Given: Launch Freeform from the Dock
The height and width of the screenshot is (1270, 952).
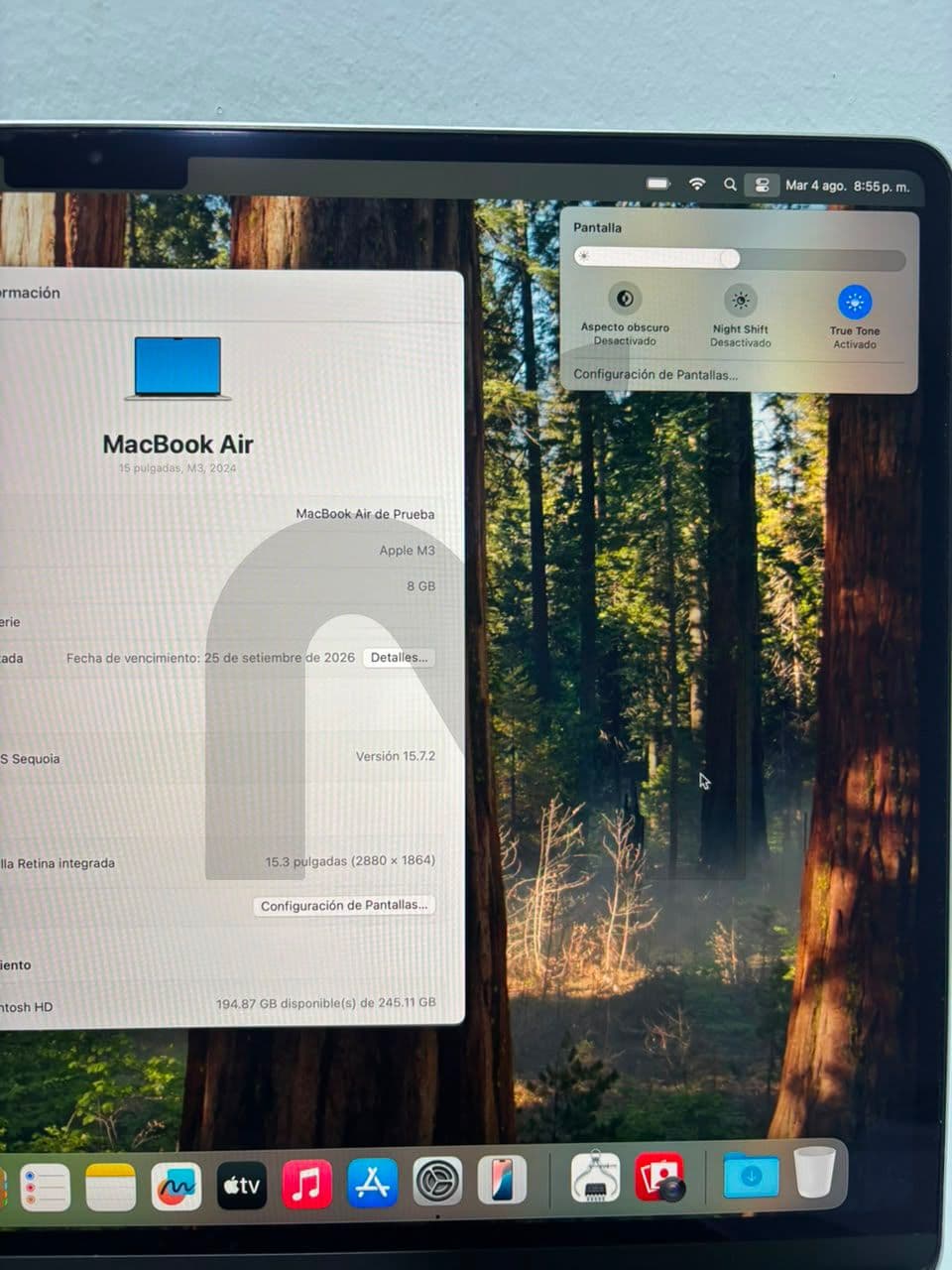Looking at the screenshot, I should pyautogui.click(x=176, y=1186).
